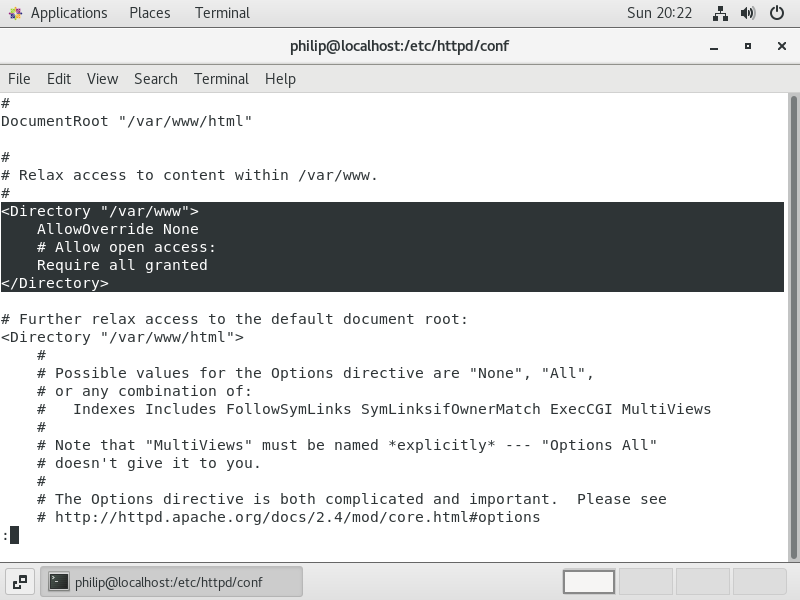The height and width of the screenshot is (600, 800).
Task: Expand the Search menu
Action: 156,79
